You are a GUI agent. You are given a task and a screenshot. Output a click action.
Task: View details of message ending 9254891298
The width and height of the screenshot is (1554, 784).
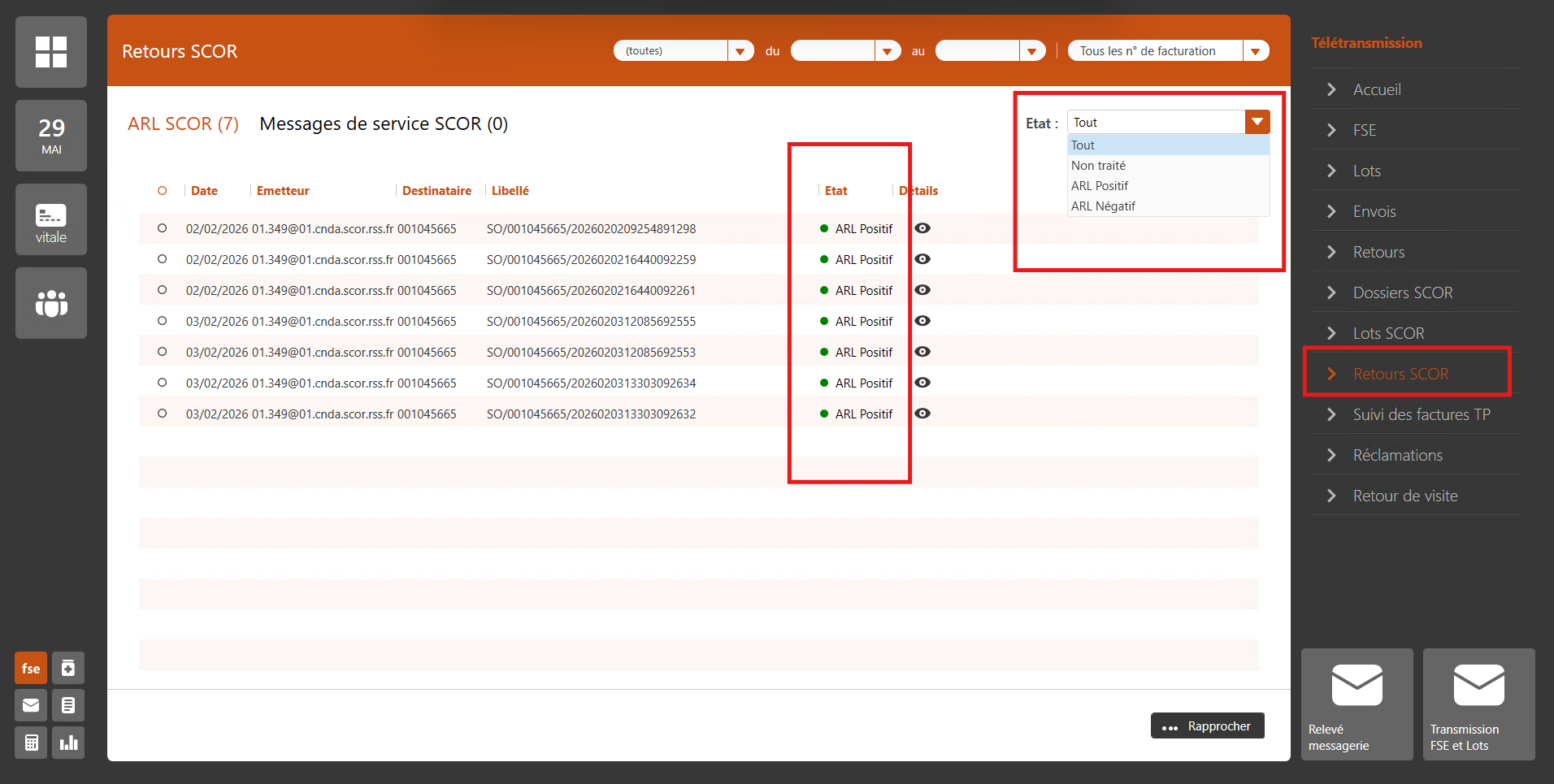coord(922,228)
